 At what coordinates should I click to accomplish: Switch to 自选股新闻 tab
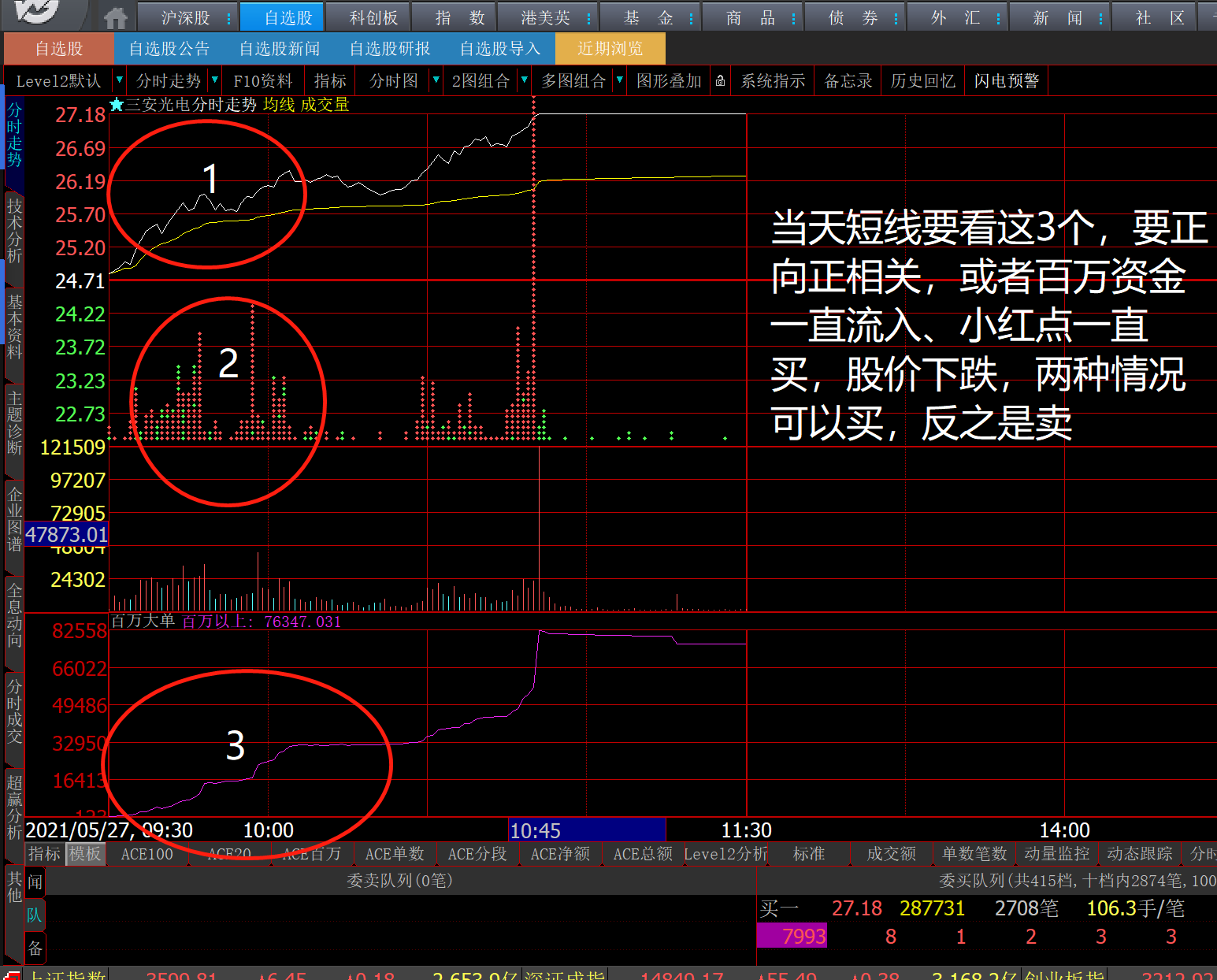pyautogui.click(x=280, y=49)
